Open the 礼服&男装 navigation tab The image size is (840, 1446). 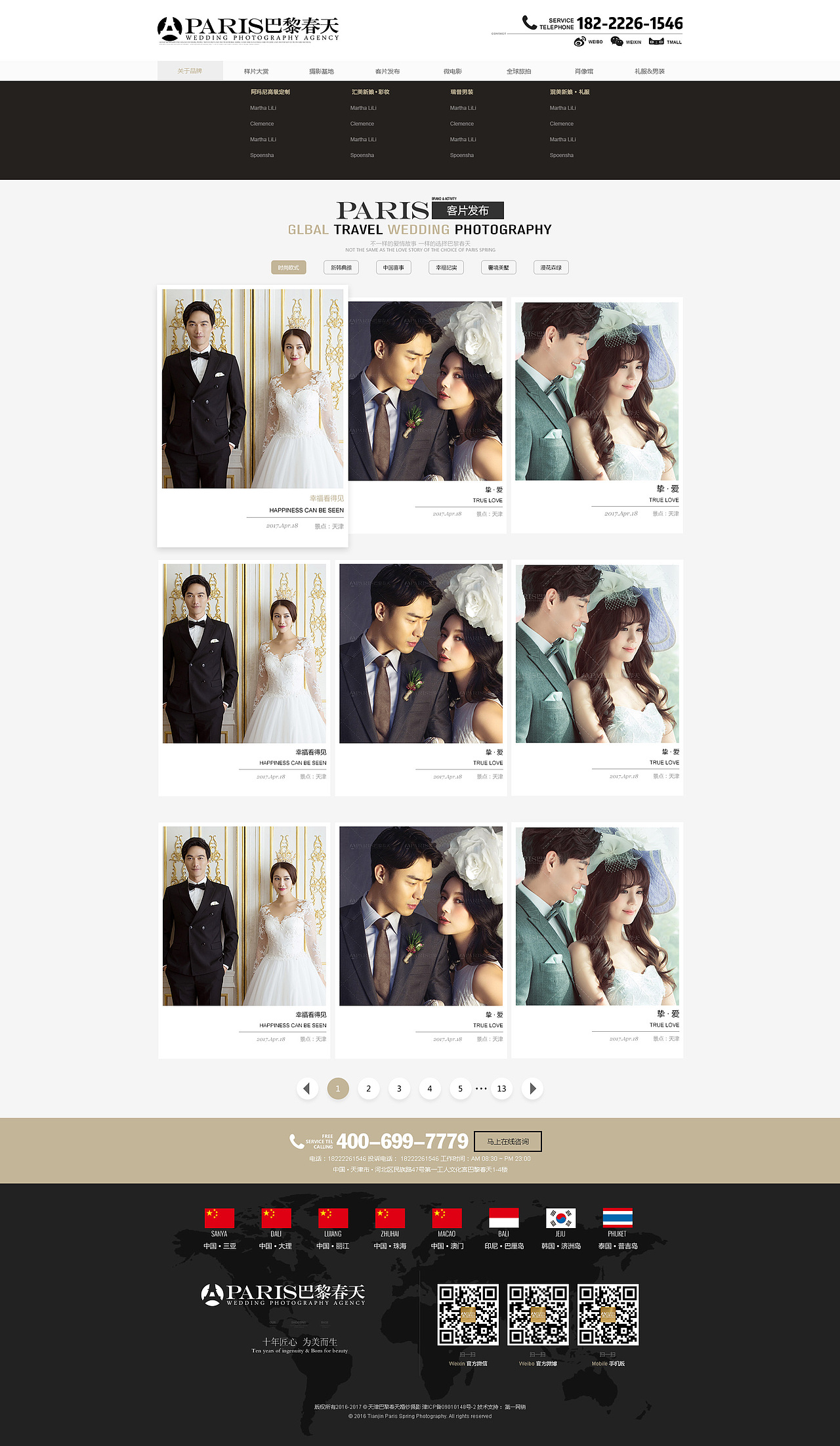650,71
